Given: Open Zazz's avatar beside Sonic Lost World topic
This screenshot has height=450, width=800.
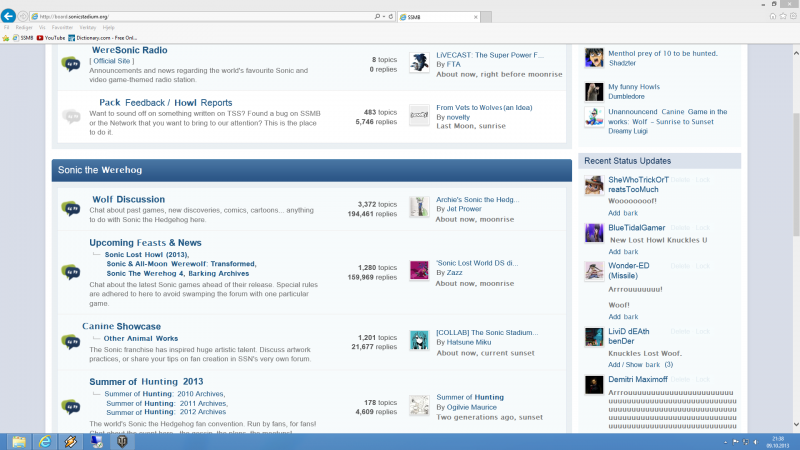Looking at the screenshot, I should point(419,270).
